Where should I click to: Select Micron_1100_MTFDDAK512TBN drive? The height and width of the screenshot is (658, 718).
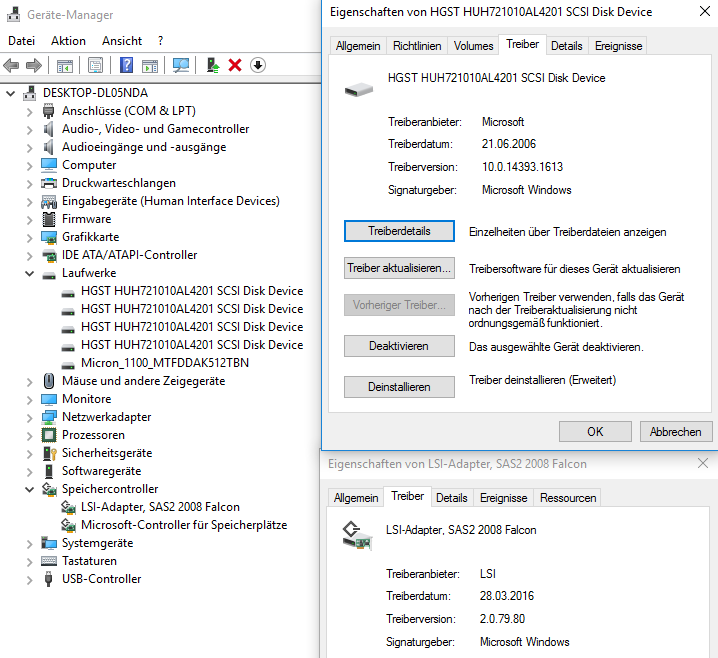(x=165, y=363)
